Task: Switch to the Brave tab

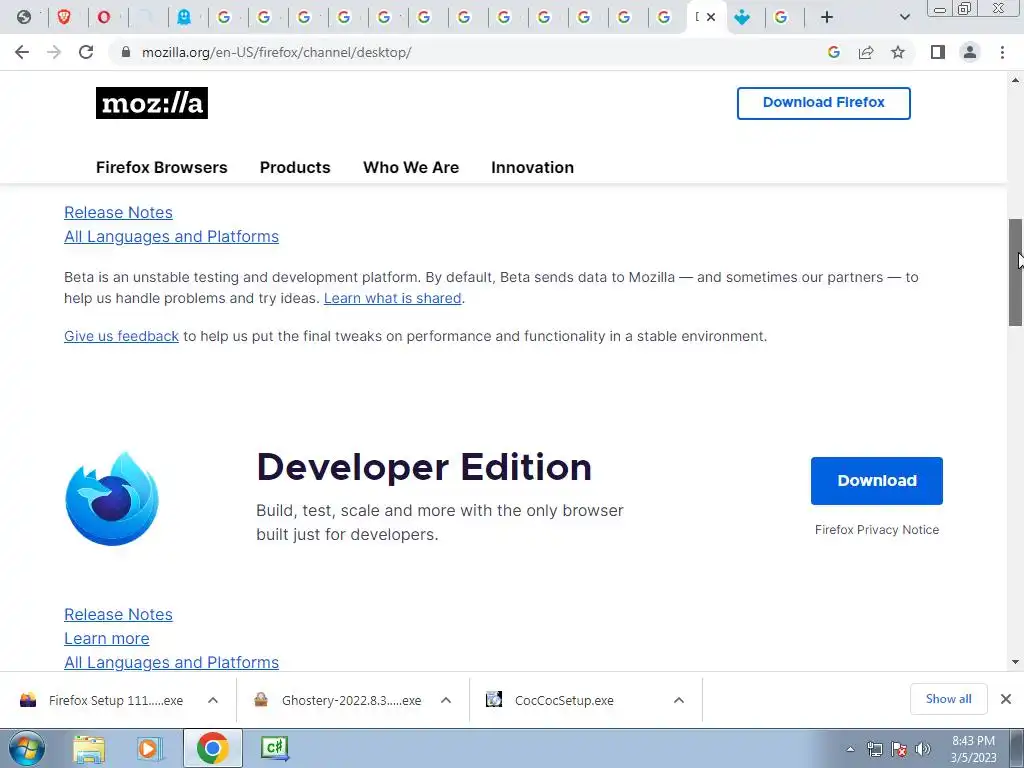Action: (x=64, y=17)
